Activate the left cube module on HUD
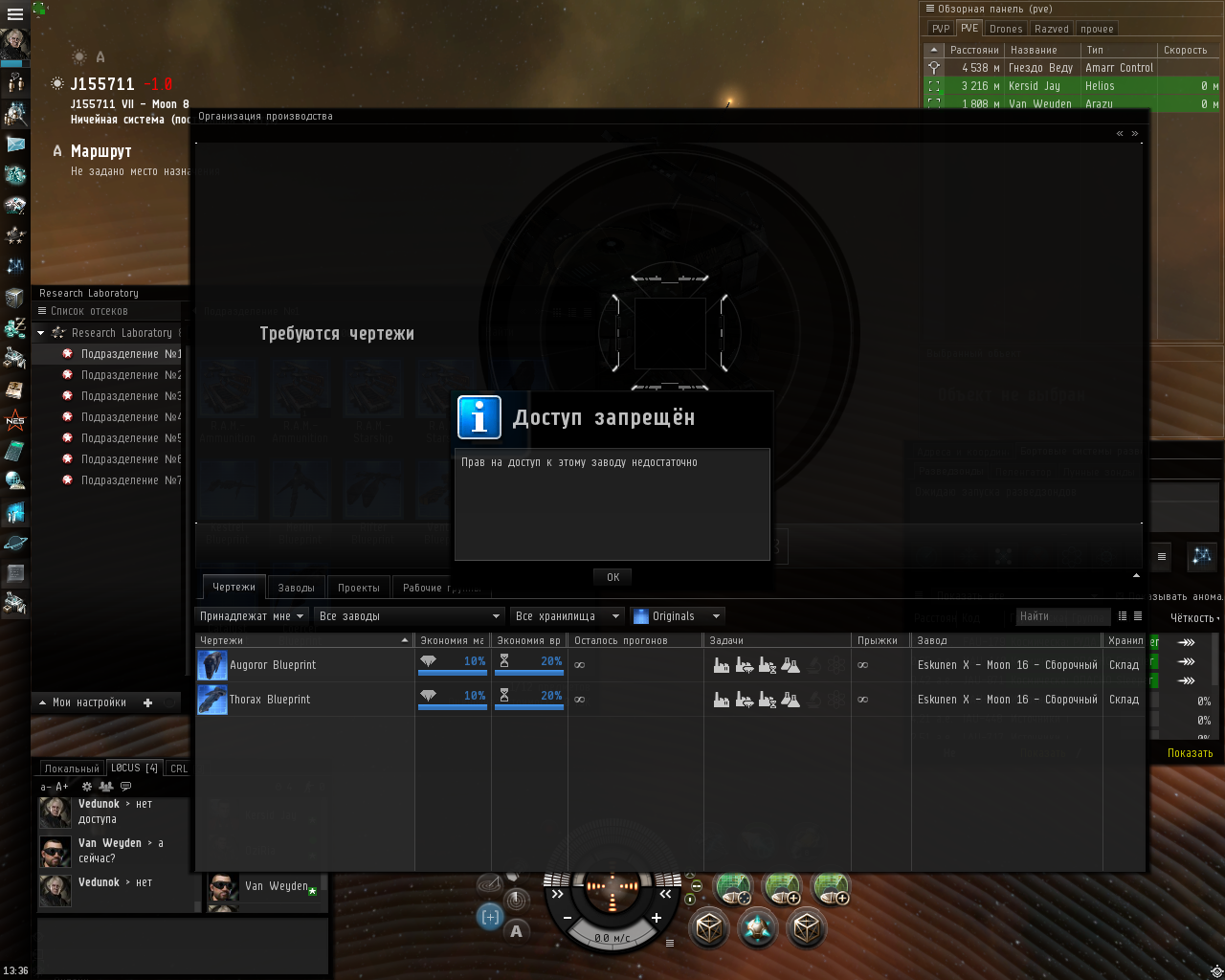Screen dimensions: 1225x980 (709, 928)
